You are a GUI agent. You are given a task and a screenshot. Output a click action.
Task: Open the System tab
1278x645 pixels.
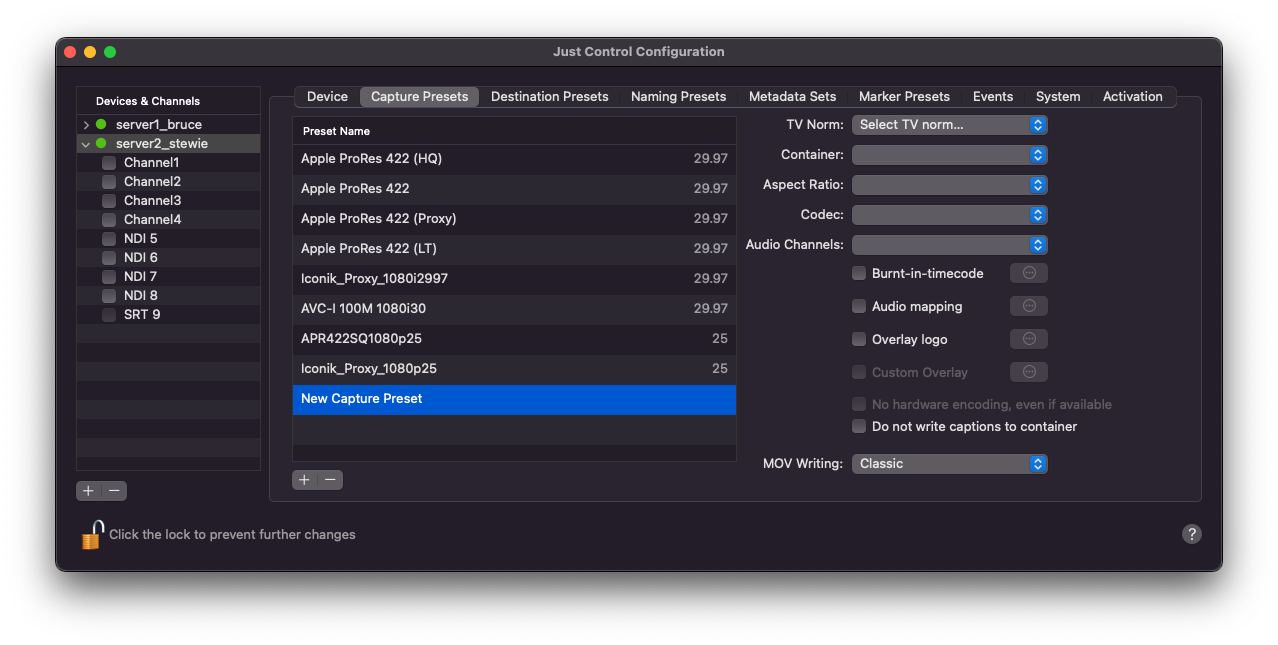(1058, 97)
